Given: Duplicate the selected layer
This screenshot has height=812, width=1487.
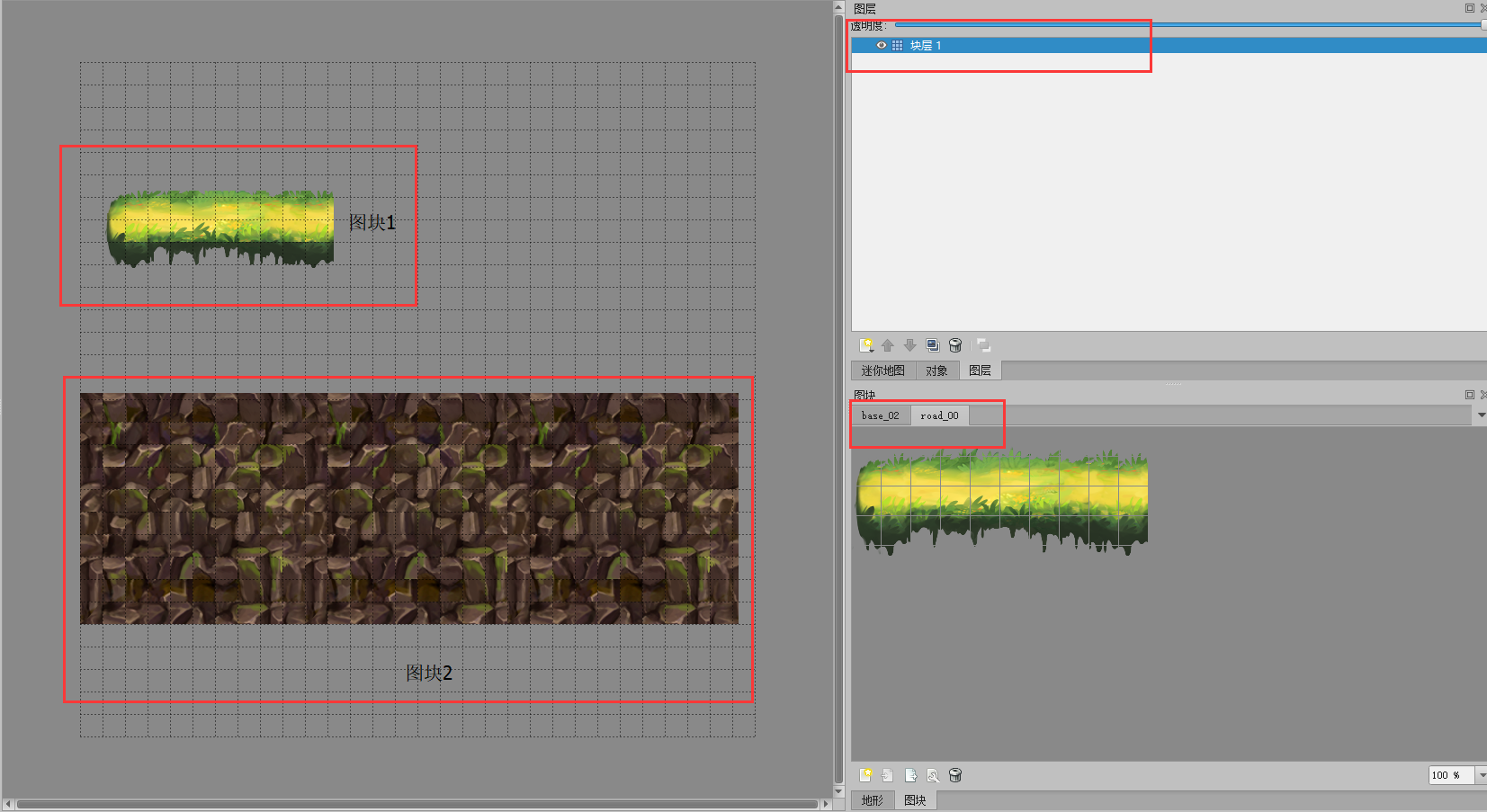Looking at the screenshot, I should (933, 345).
